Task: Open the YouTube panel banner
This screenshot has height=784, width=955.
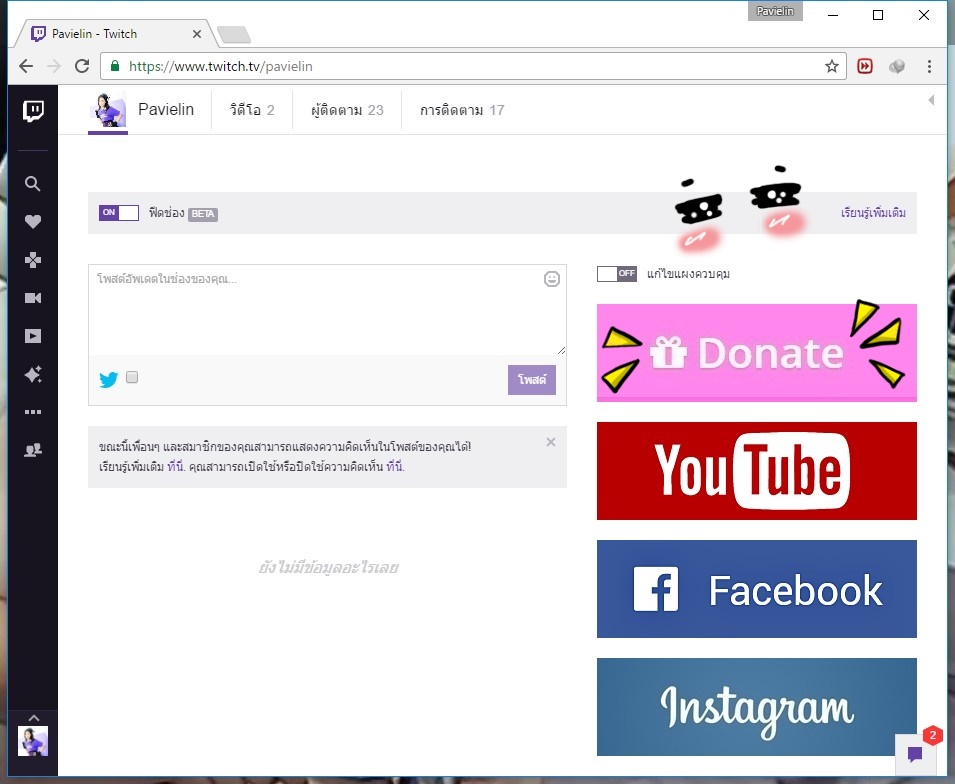Action: click(x=756, y=471)
